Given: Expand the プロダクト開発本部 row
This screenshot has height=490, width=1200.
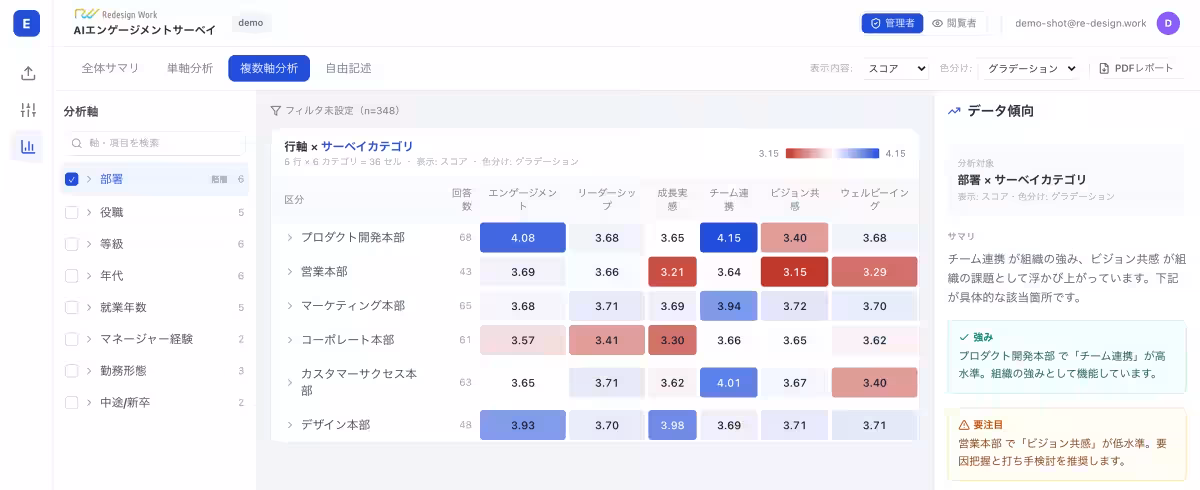Looking at the screenshot, I should pos(290,237).
